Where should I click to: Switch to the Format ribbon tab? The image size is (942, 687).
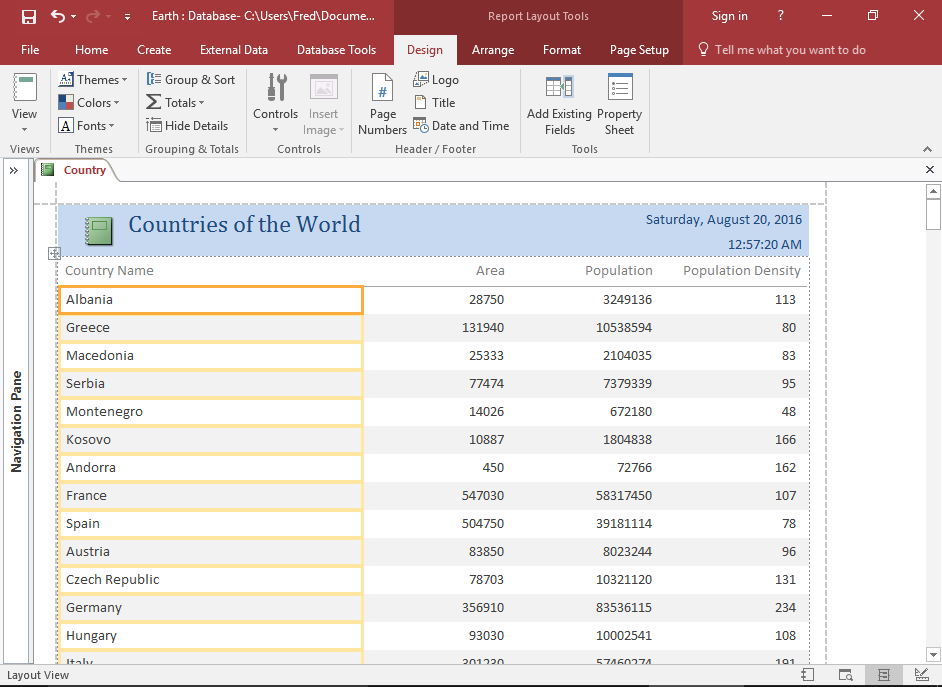[x=561, y=49]
